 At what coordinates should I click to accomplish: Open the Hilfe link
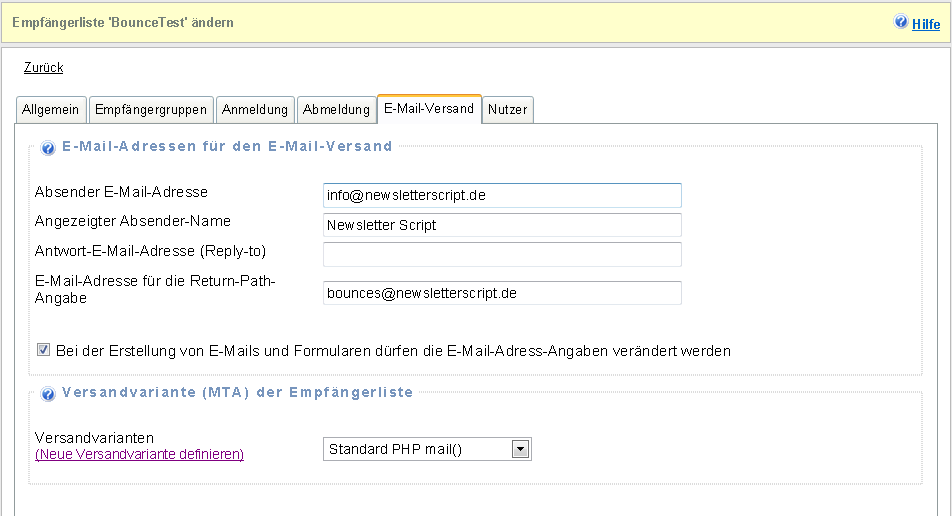925,23
